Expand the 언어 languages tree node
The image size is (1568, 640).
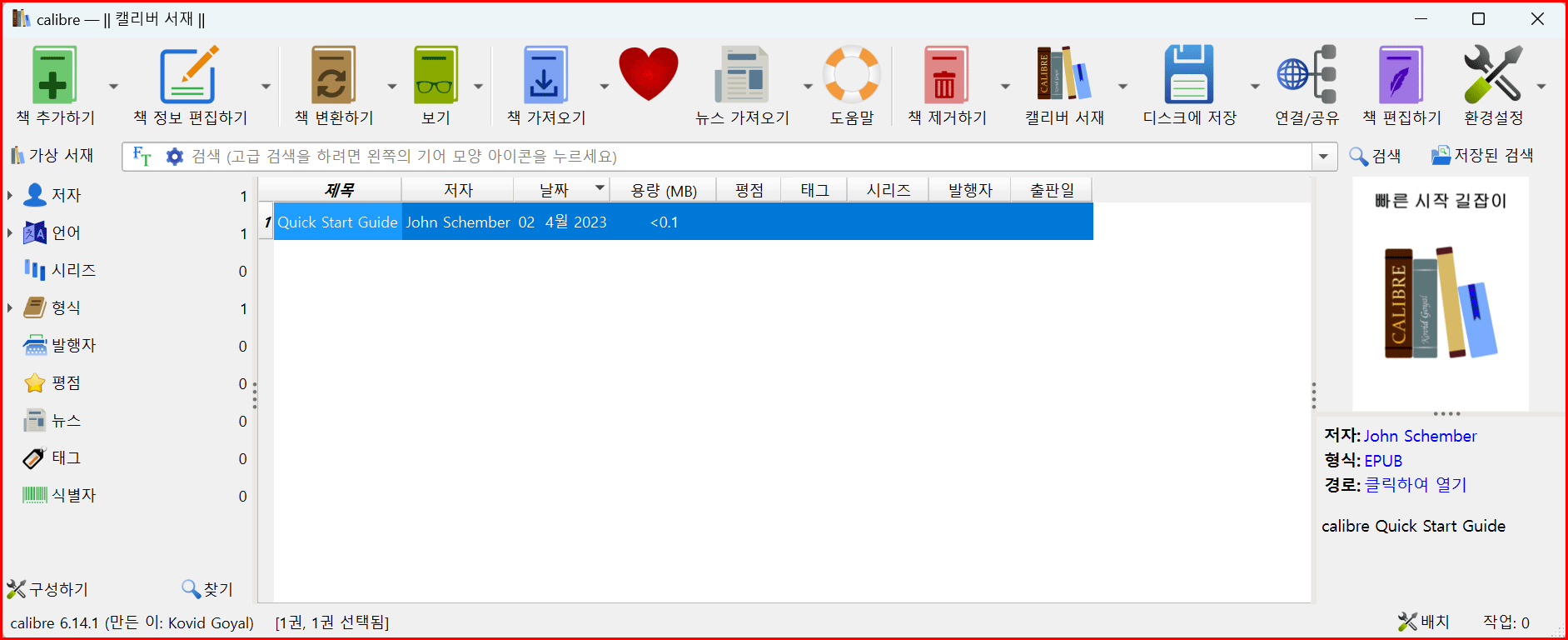coord(10,232)
